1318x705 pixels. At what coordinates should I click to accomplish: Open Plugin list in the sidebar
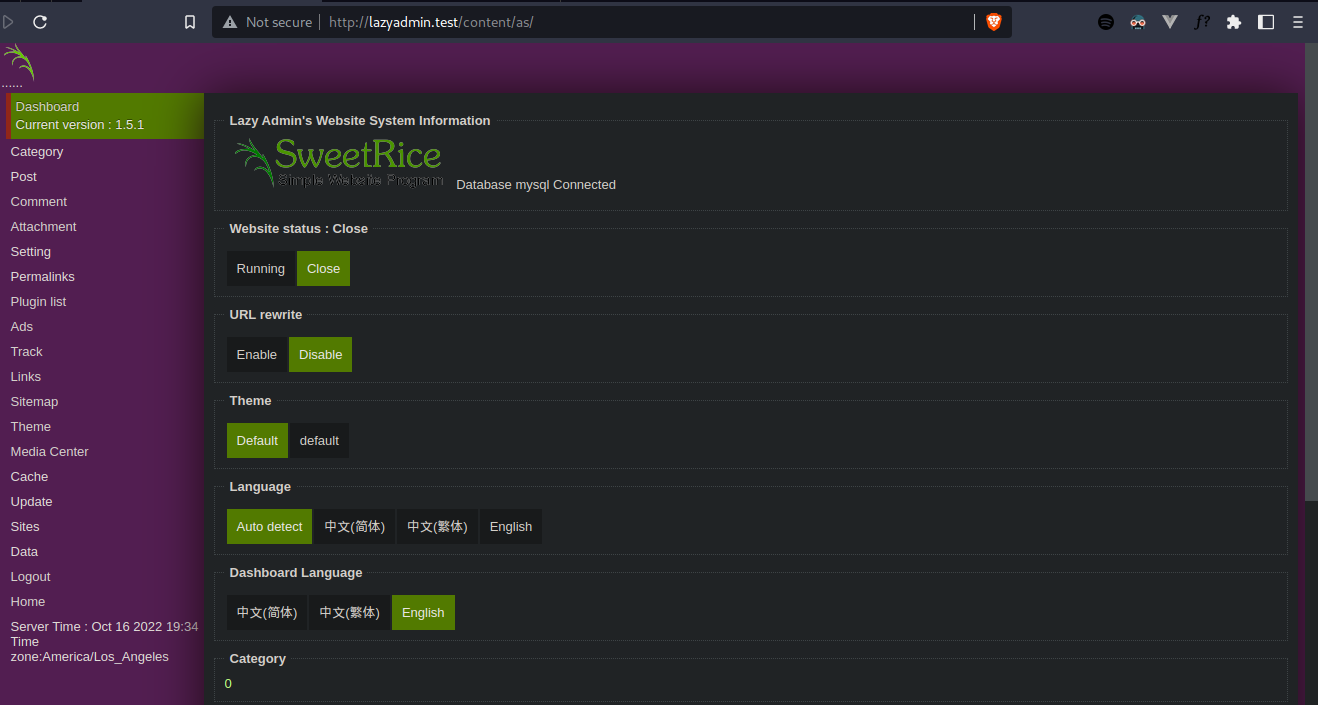pos(38,302)
